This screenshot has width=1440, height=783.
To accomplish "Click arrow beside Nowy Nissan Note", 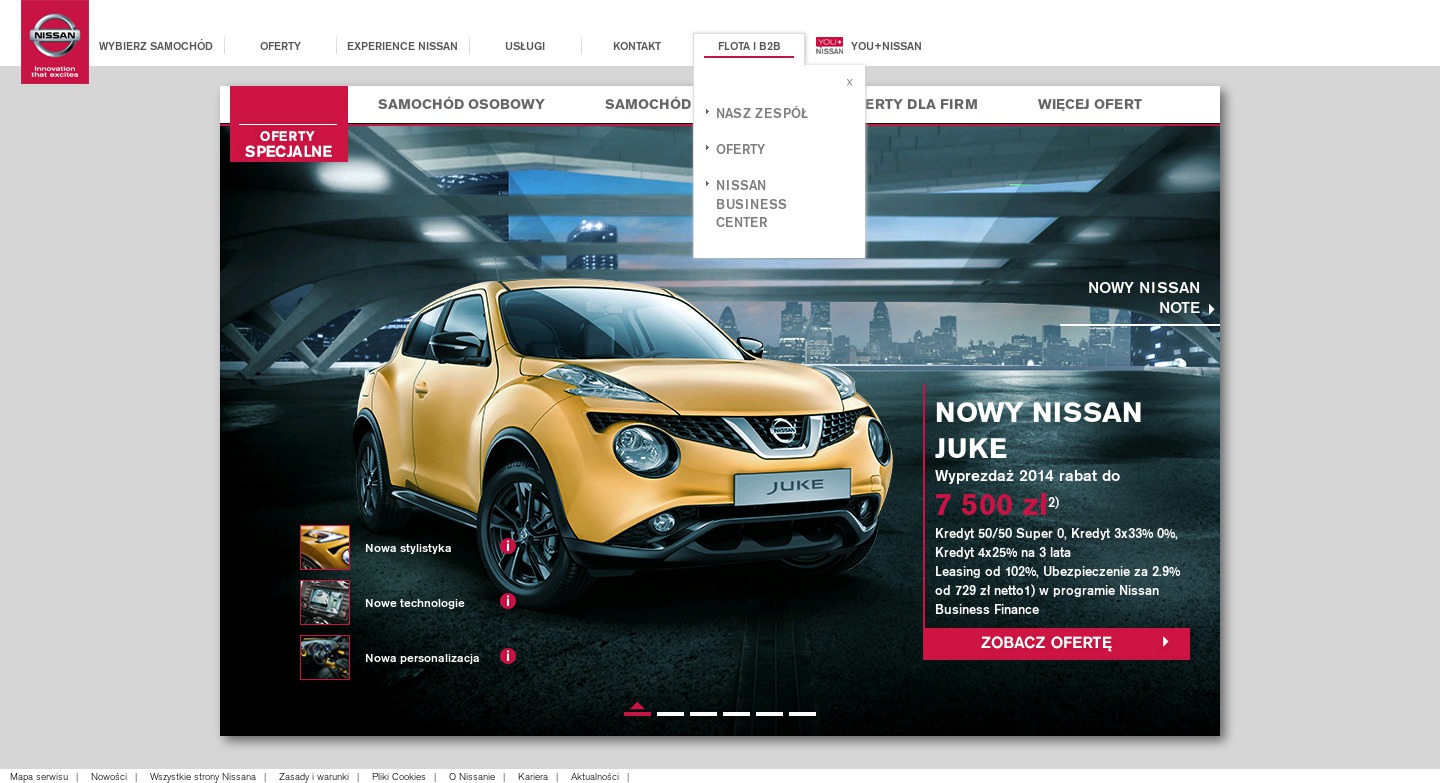I will (1211, 309).
